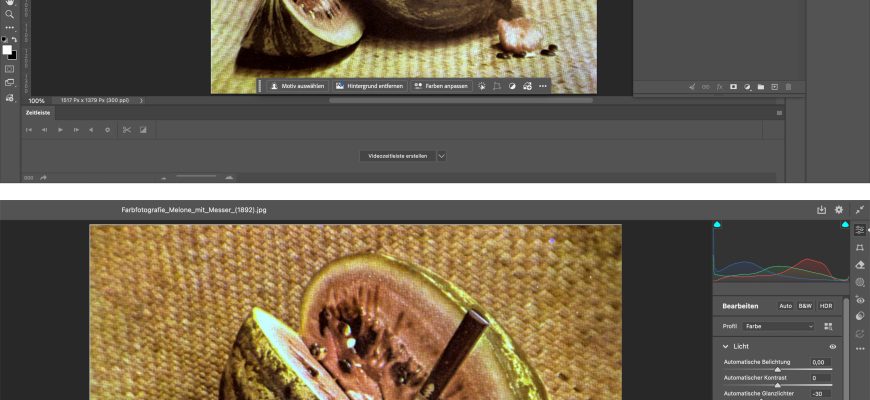
Task: Open timeline playback settings gear
Action: (108, 130)
